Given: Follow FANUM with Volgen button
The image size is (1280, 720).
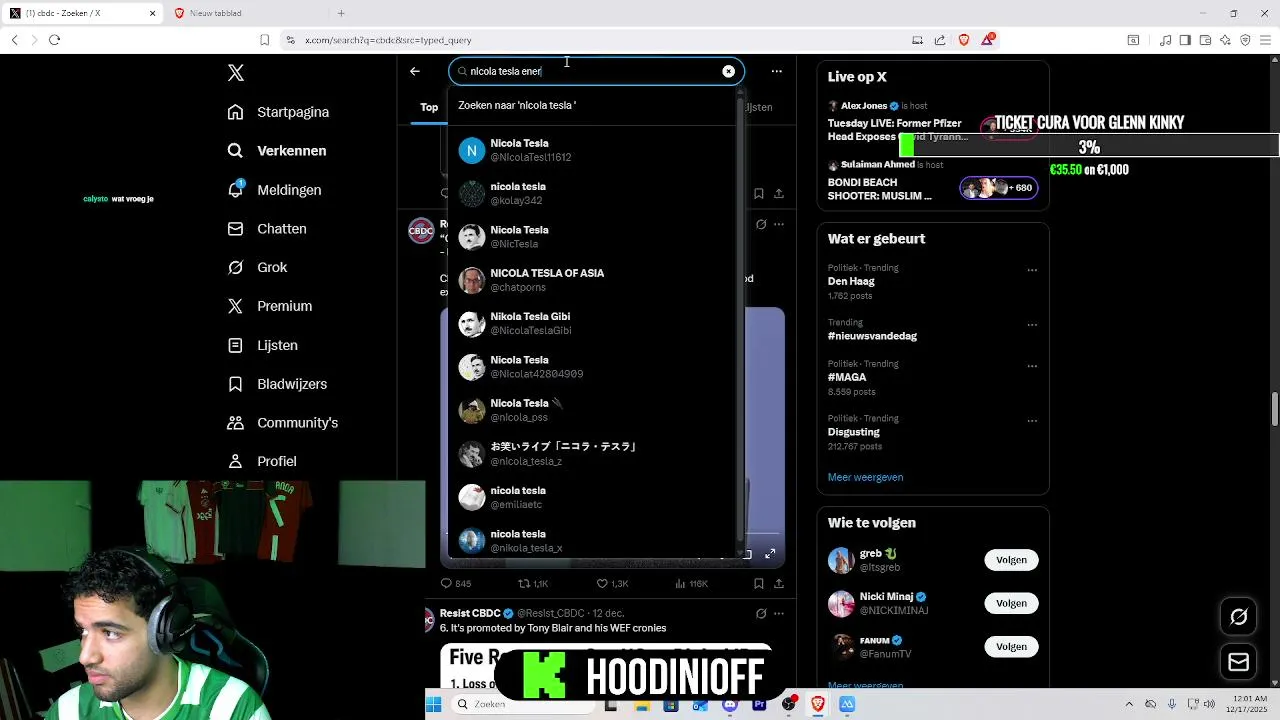Looking at the screenshot, I should click(1011, 647).
